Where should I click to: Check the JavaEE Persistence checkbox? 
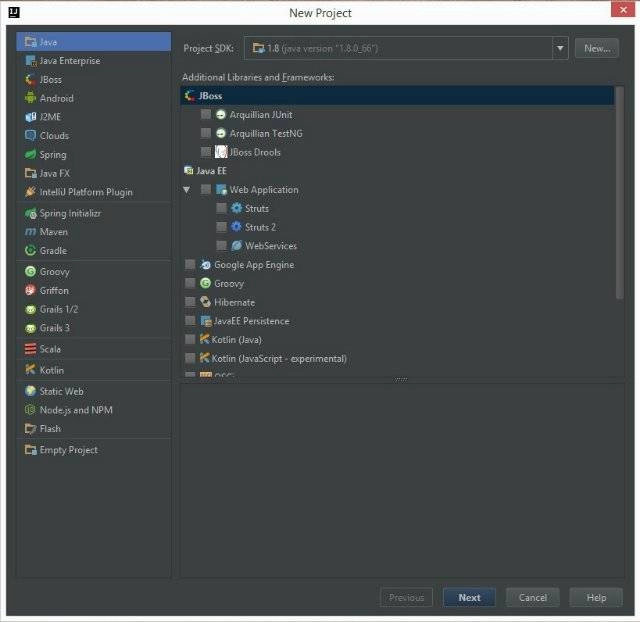[190, 321]
